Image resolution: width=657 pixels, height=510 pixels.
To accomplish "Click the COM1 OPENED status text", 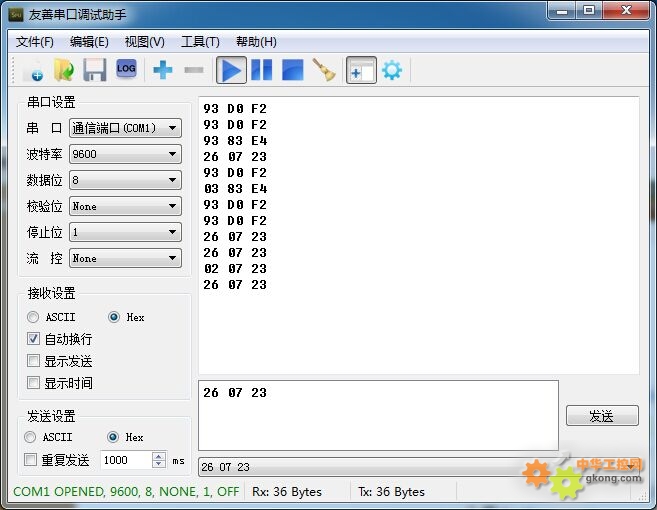I will (126, 492).
